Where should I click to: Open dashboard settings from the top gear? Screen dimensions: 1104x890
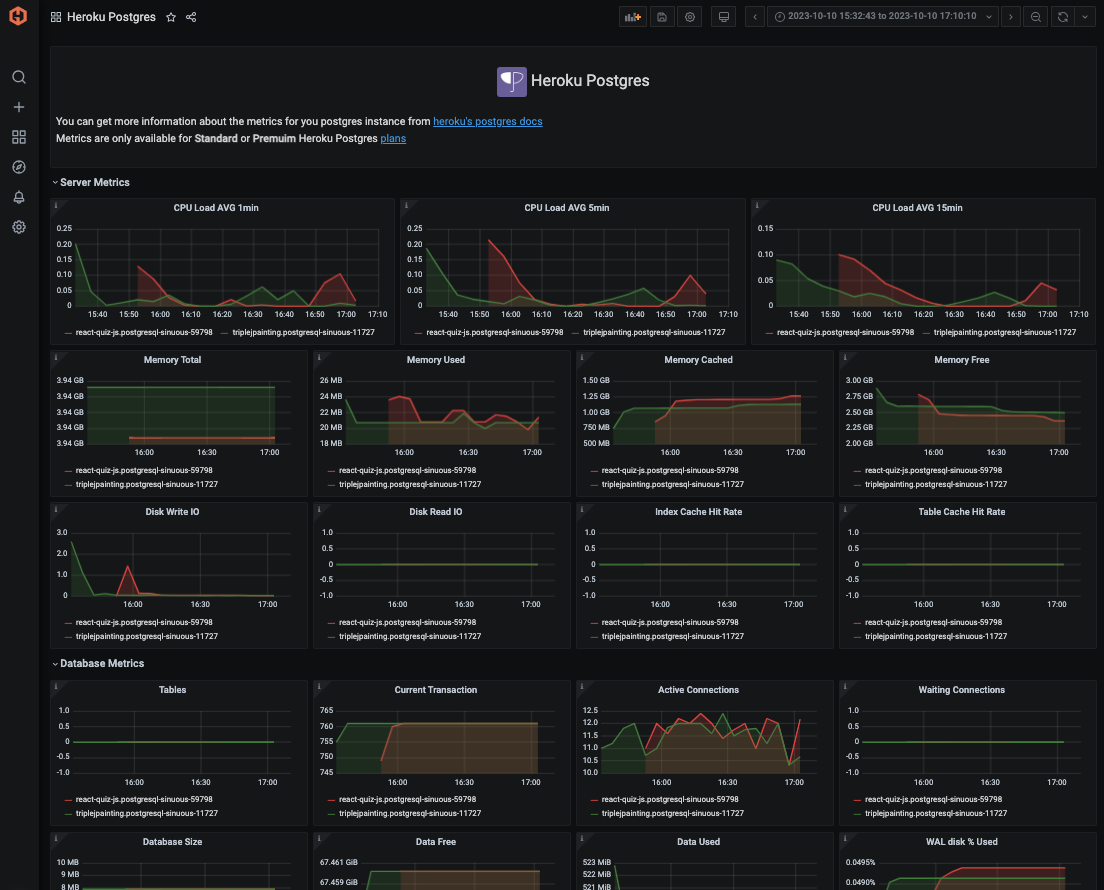click(x=690, y=17)
